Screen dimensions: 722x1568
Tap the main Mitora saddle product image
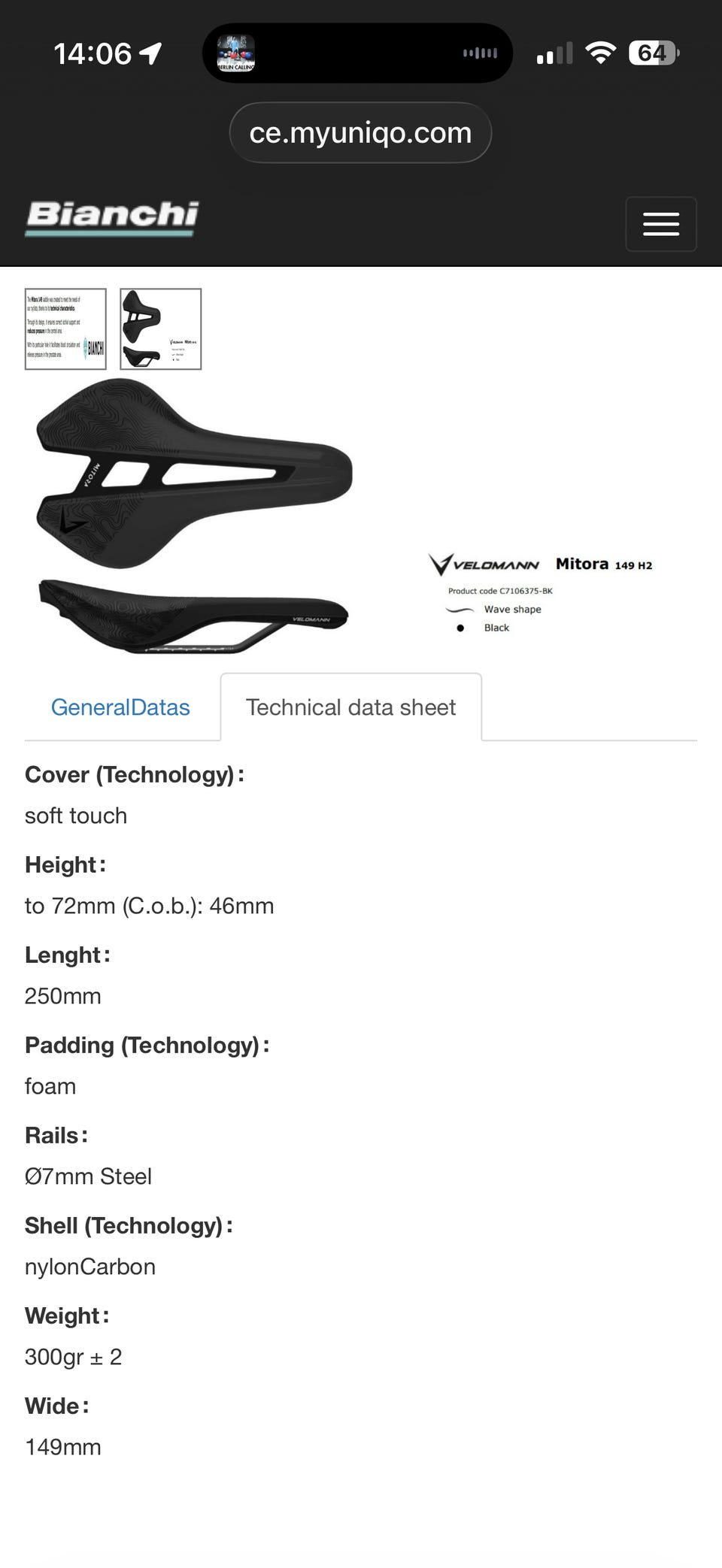pos(194,516)
